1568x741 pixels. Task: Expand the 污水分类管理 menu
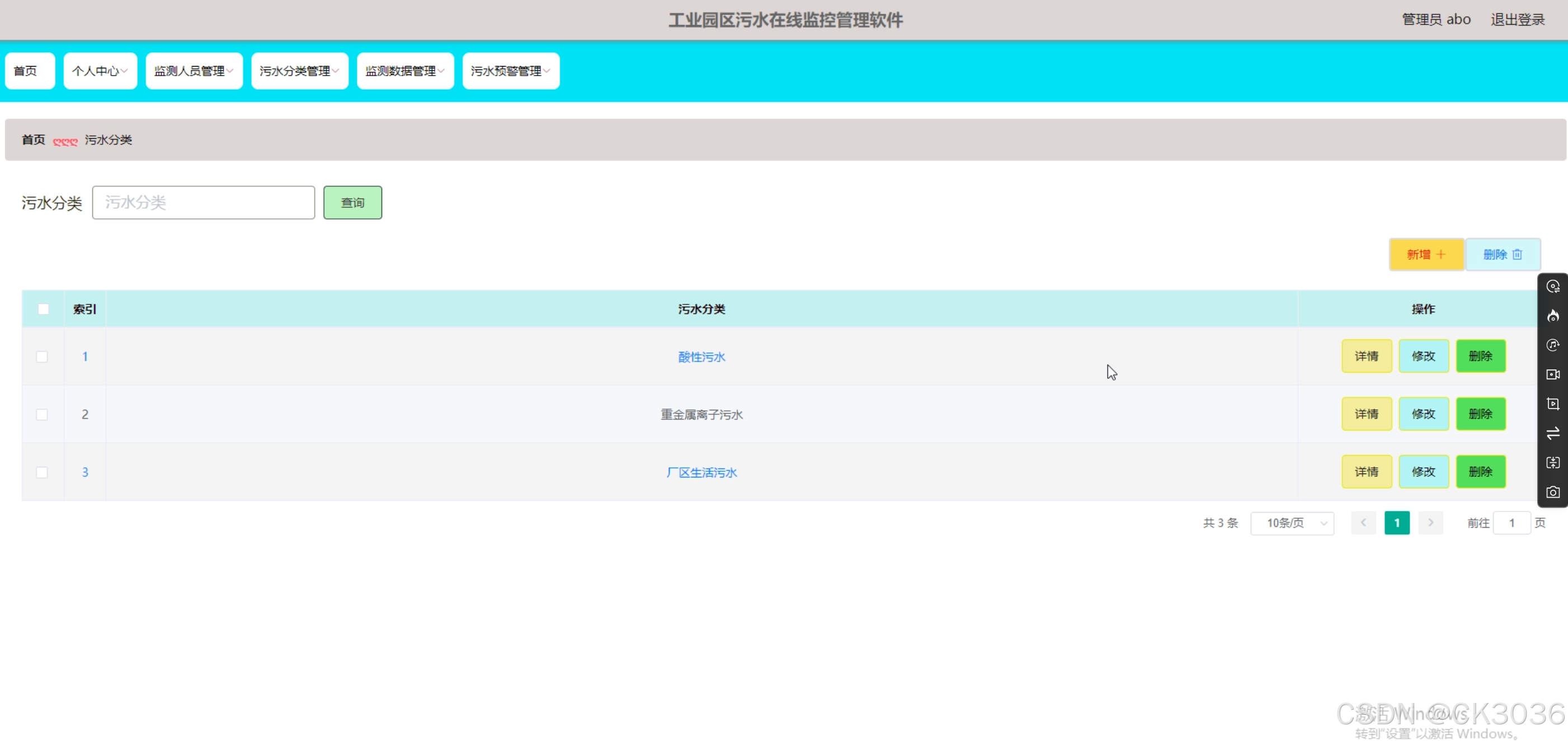pos(299,71)
